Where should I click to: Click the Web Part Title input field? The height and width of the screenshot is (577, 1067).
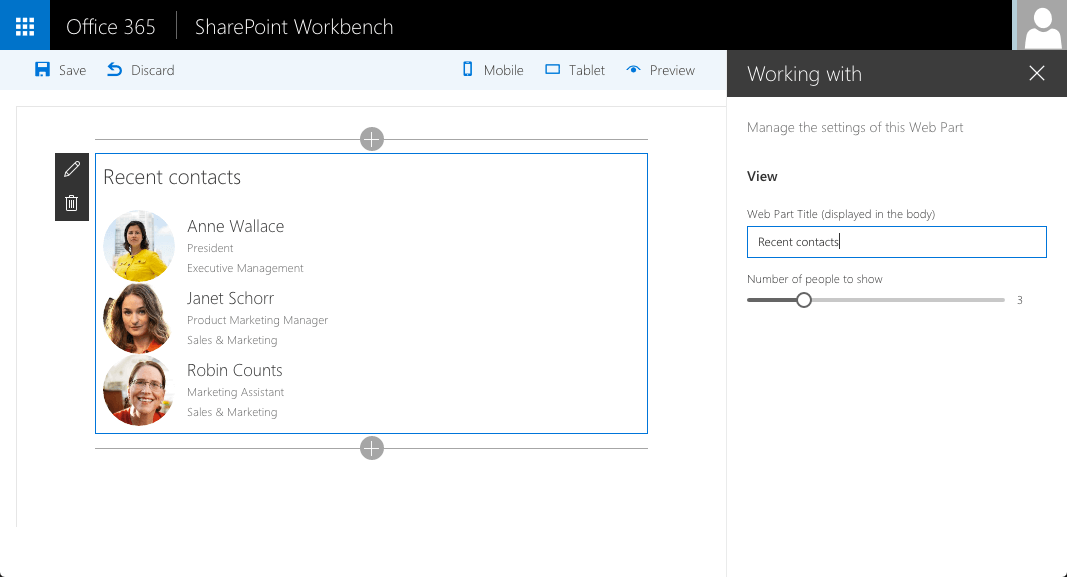(896, 242)
